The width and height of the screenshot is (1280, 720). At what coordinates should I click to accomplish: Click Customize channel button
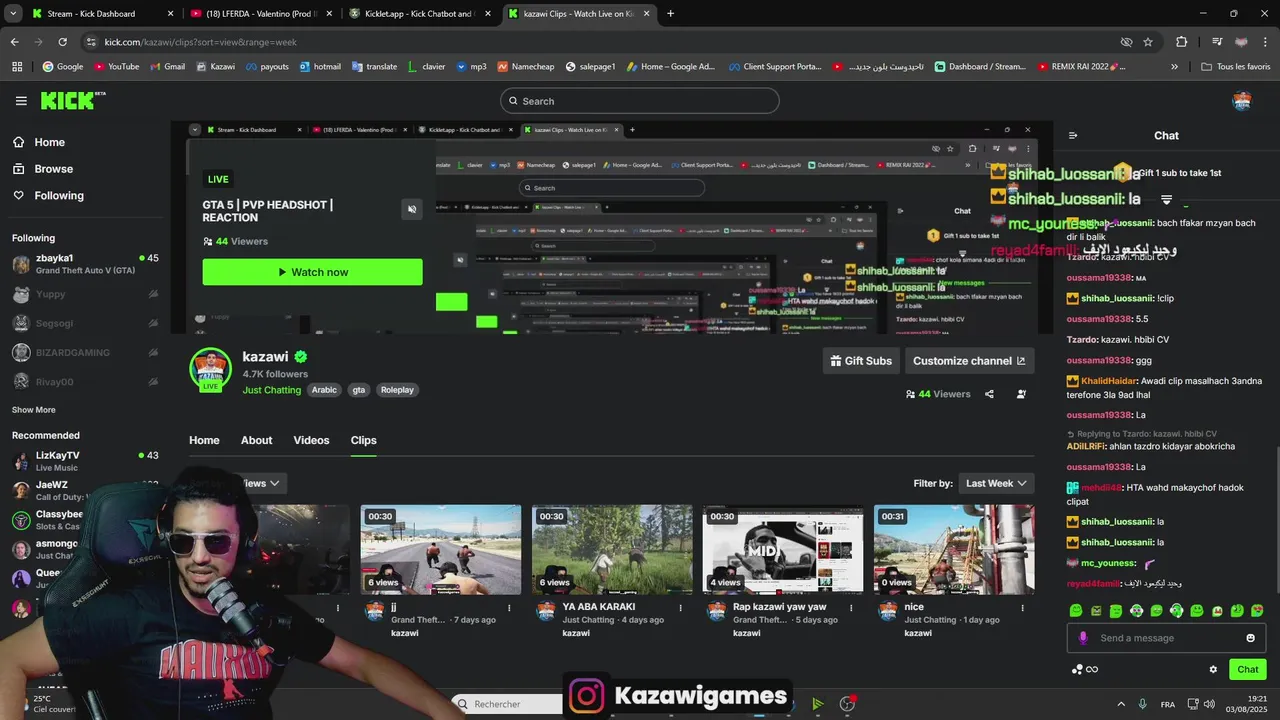[x=969, y=361]
